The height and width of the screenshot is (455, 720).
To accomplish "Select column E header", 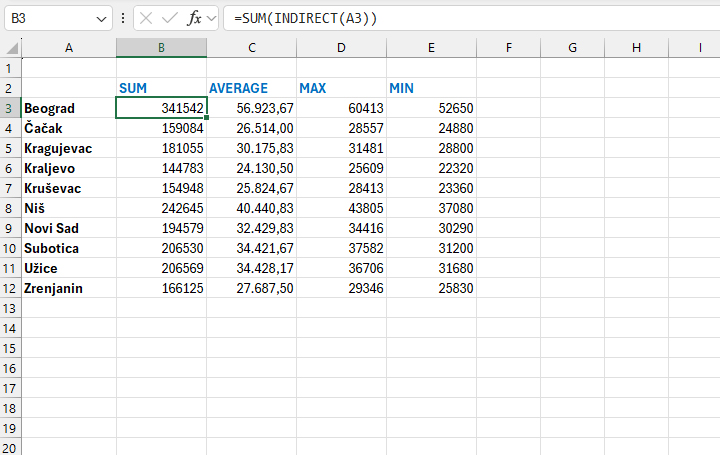I will [431, 48].
